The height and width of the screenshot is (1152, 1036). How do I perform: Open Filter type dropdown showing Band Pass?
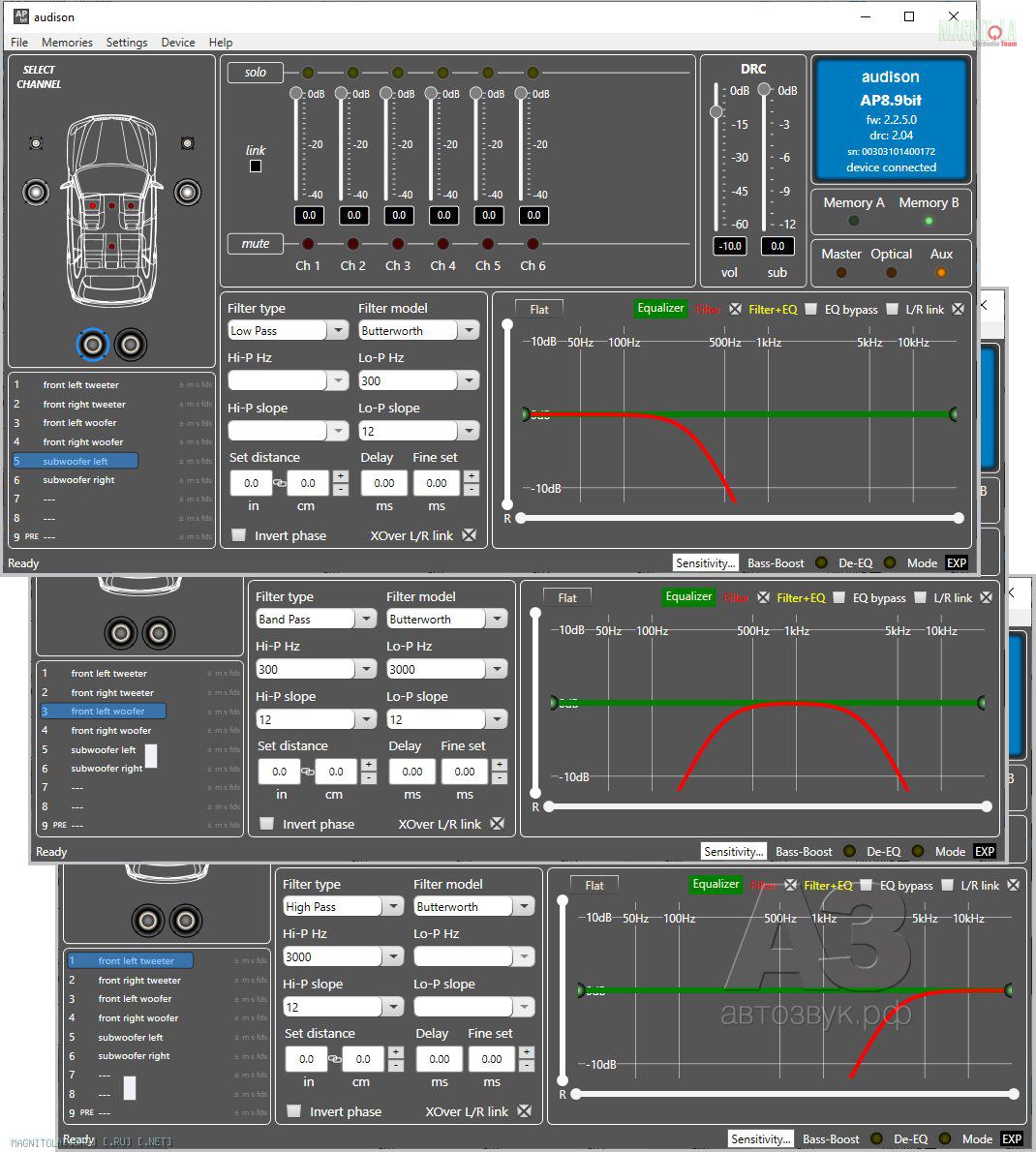(316, 620)
